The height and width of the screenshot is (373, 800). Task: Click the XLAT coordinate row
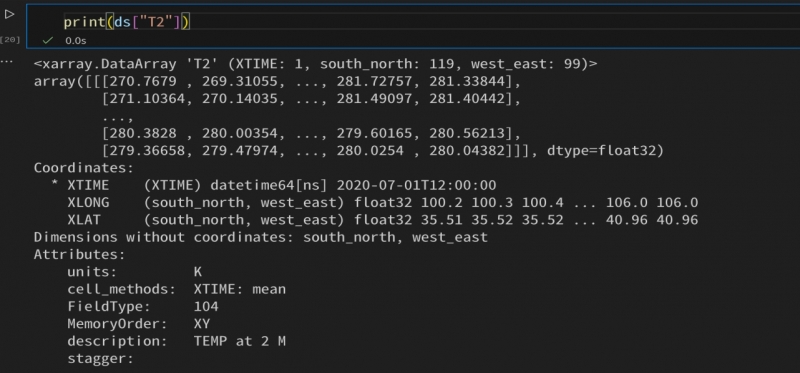383,220
